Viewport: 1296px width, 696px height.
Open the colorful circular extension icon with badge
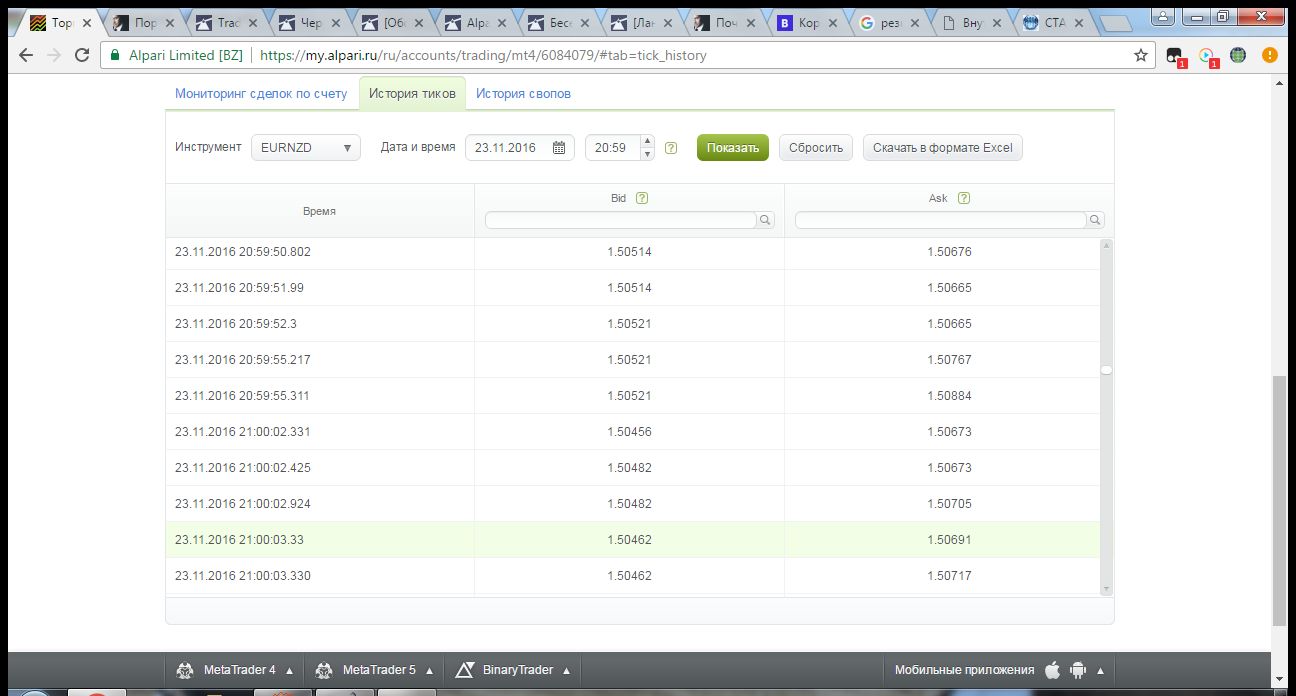click(x=1207, y=57)
